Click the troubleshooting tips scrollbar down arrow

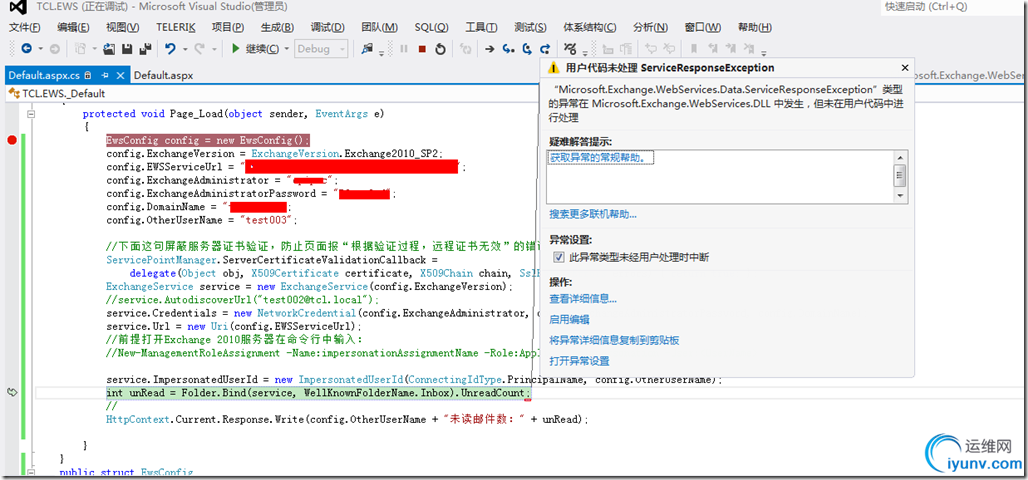(x=900, y=195)
